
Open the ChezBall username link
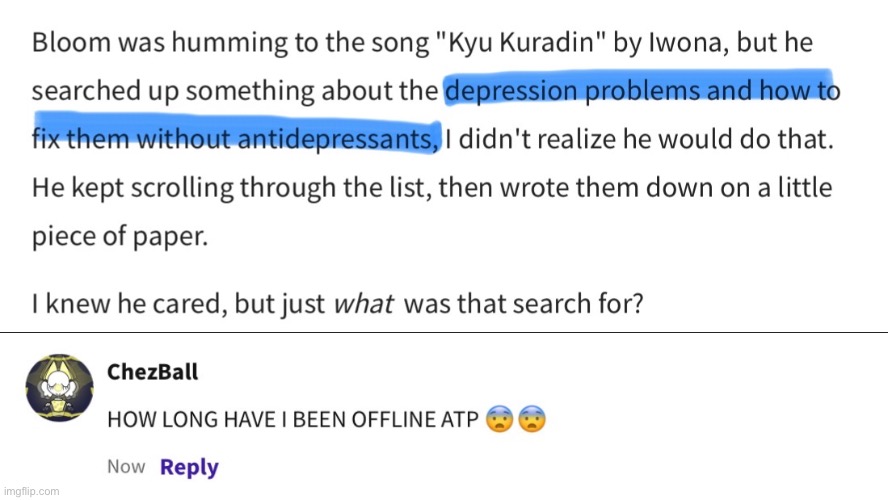pyautogui.click(x=152, y=372)
